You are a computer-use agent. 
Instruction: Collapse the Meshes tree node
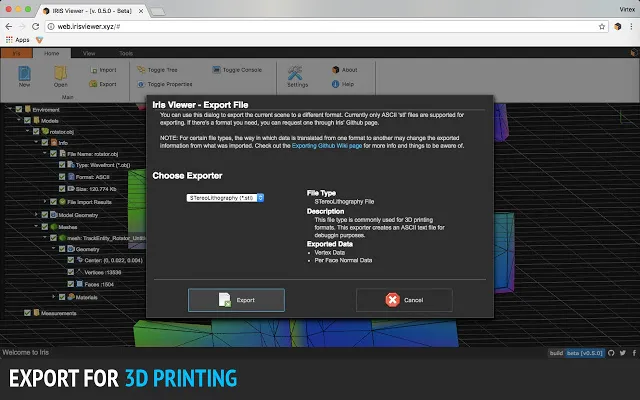(x=36, y=226)
